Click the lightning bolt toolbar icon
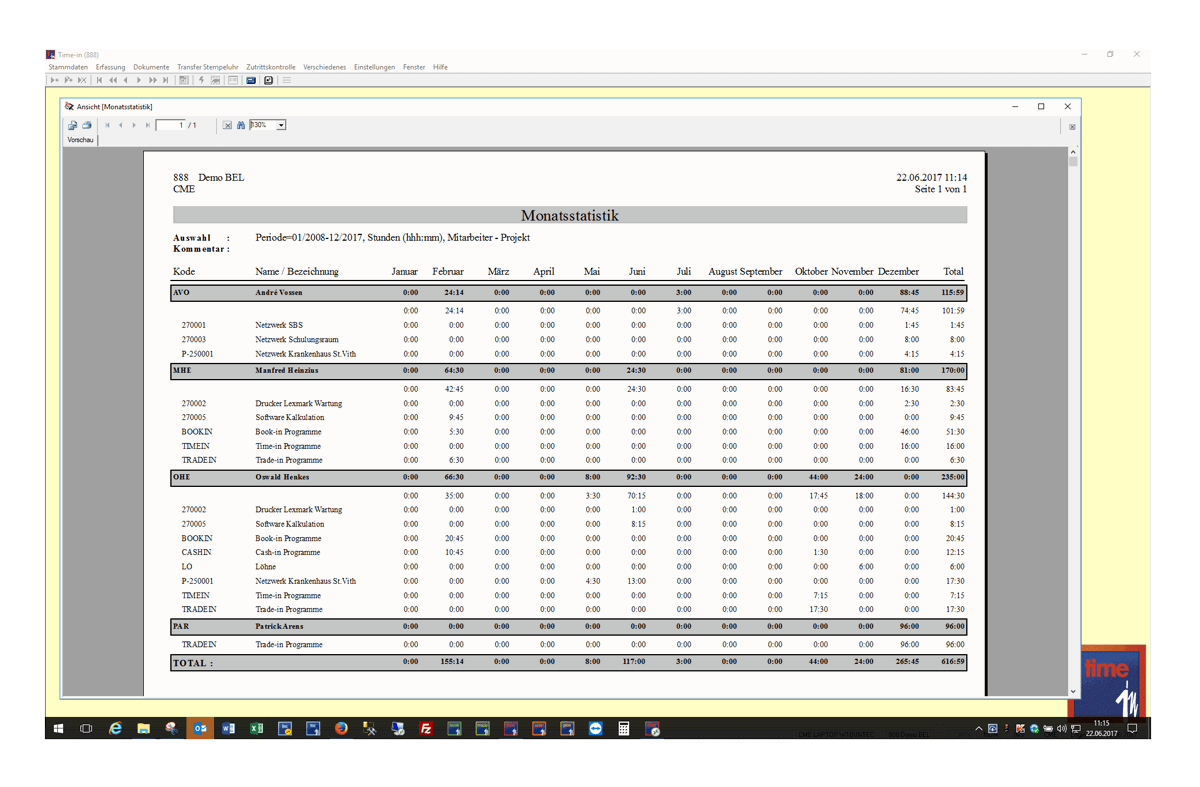1200x787 pixels. pyautogui.click(x=202, y=80)
